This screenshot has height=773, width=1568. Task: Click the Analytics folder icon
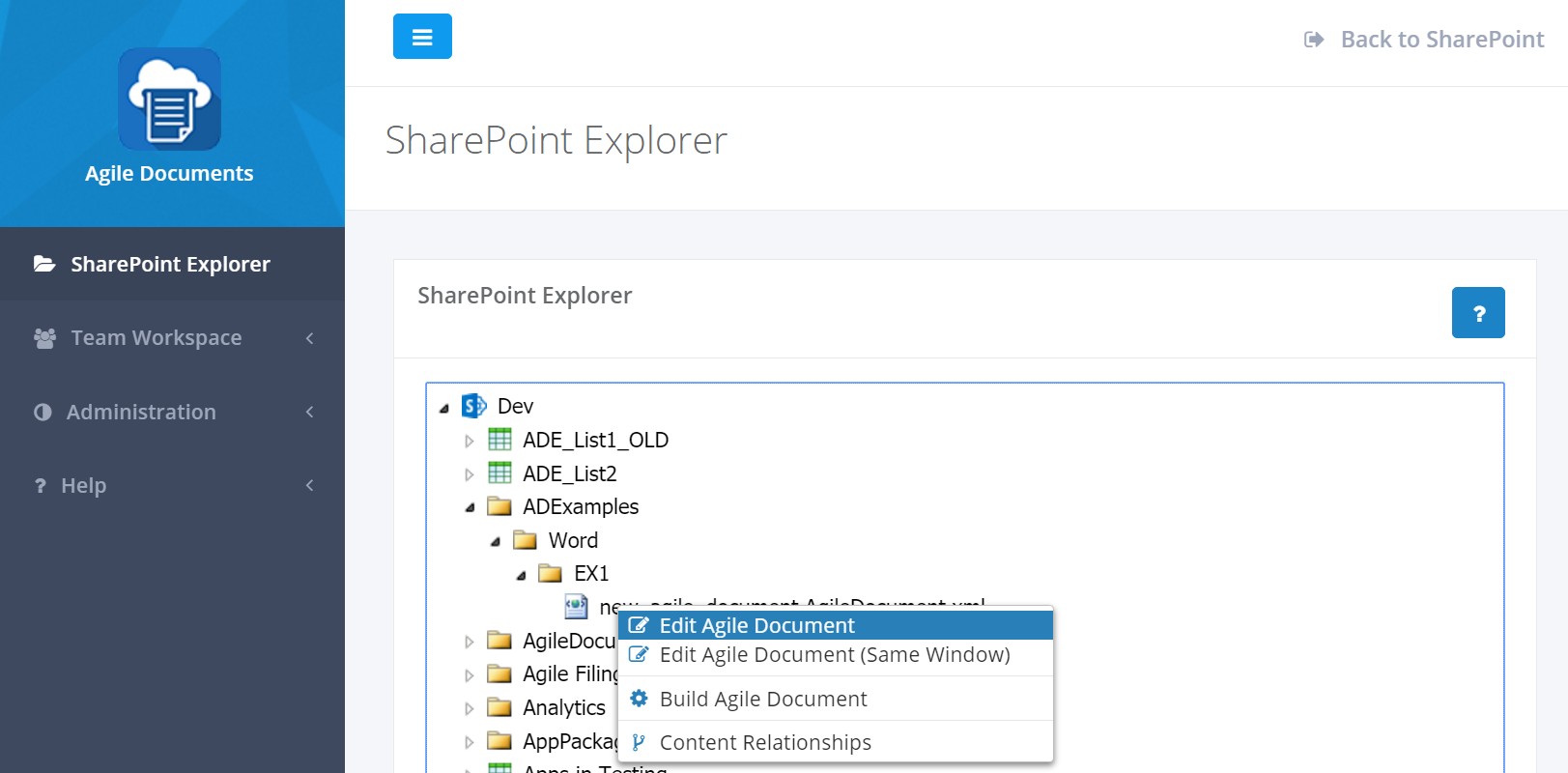(499, 707)
